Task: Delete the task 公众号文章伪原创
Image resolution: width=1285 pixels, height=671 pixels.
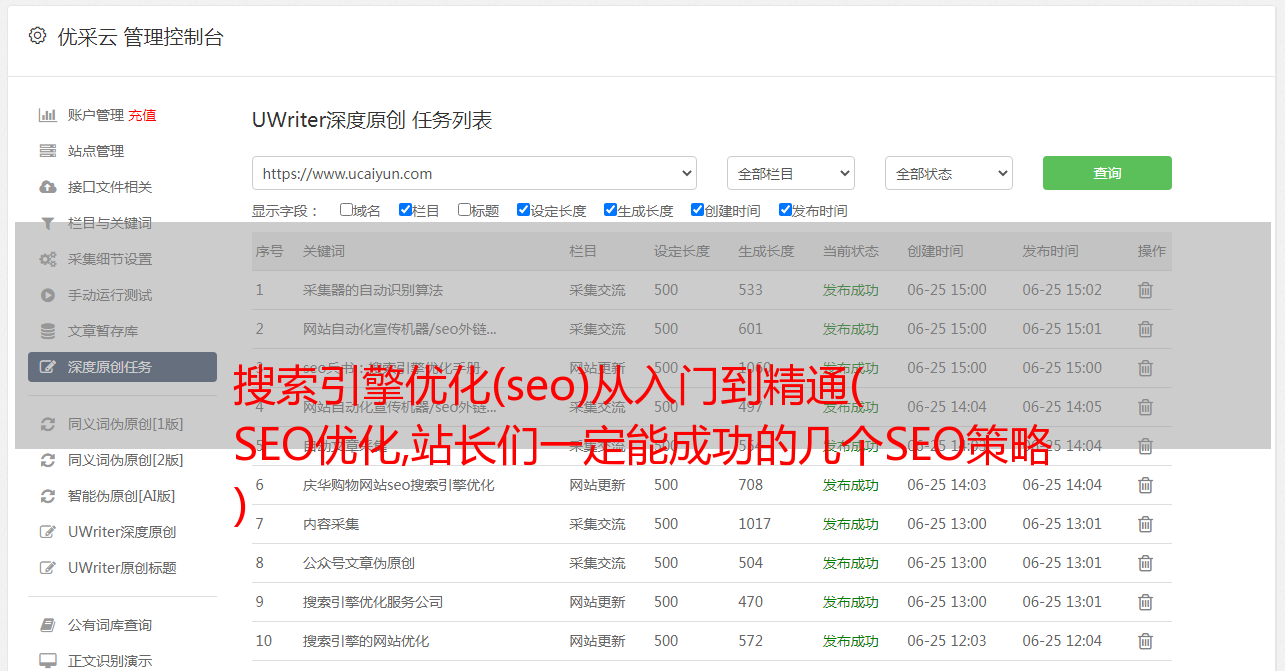Action: pos(1145,563)
